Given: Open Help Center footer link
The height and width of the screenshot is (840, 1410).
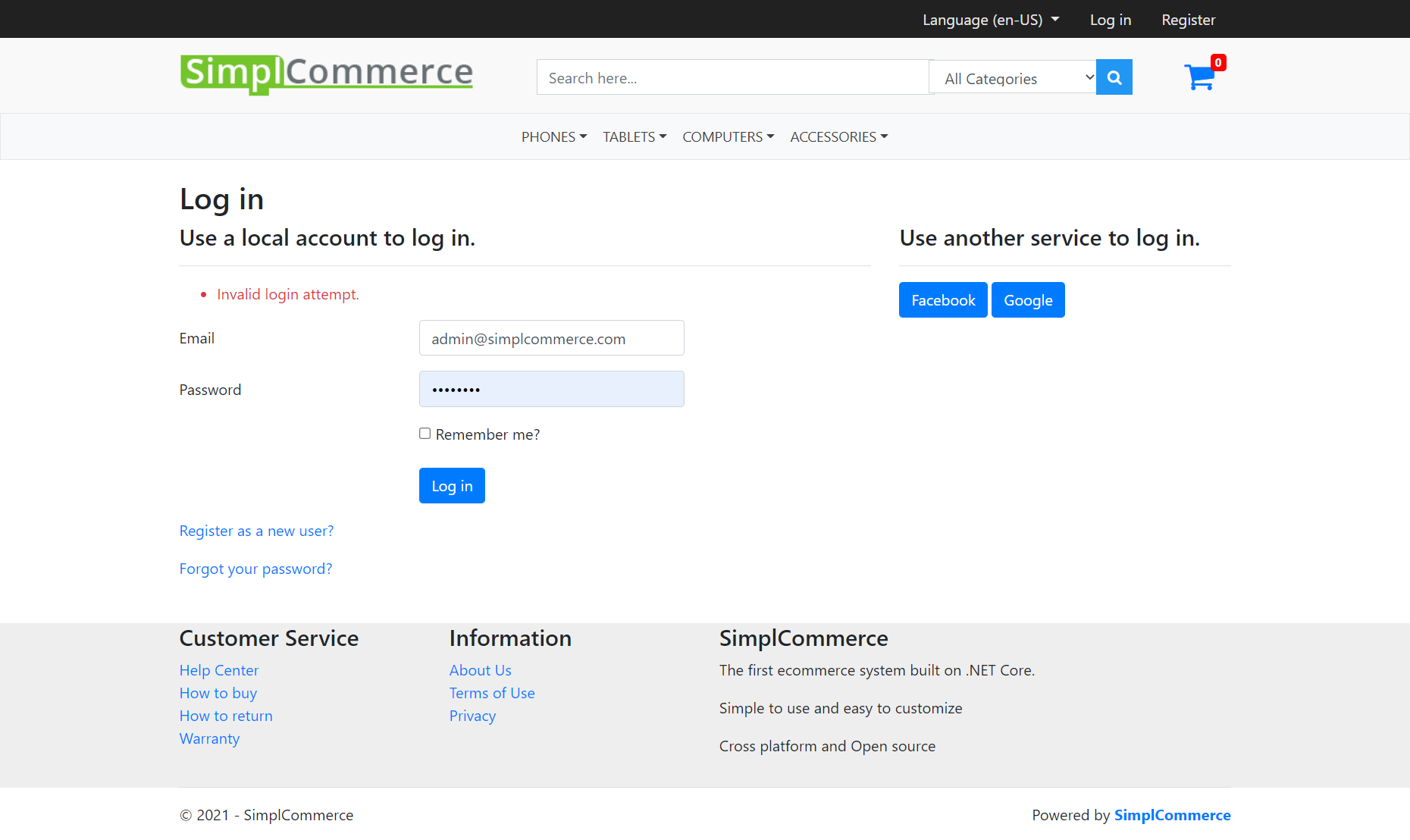Looking at the screenshot, I should pos(219,671).
